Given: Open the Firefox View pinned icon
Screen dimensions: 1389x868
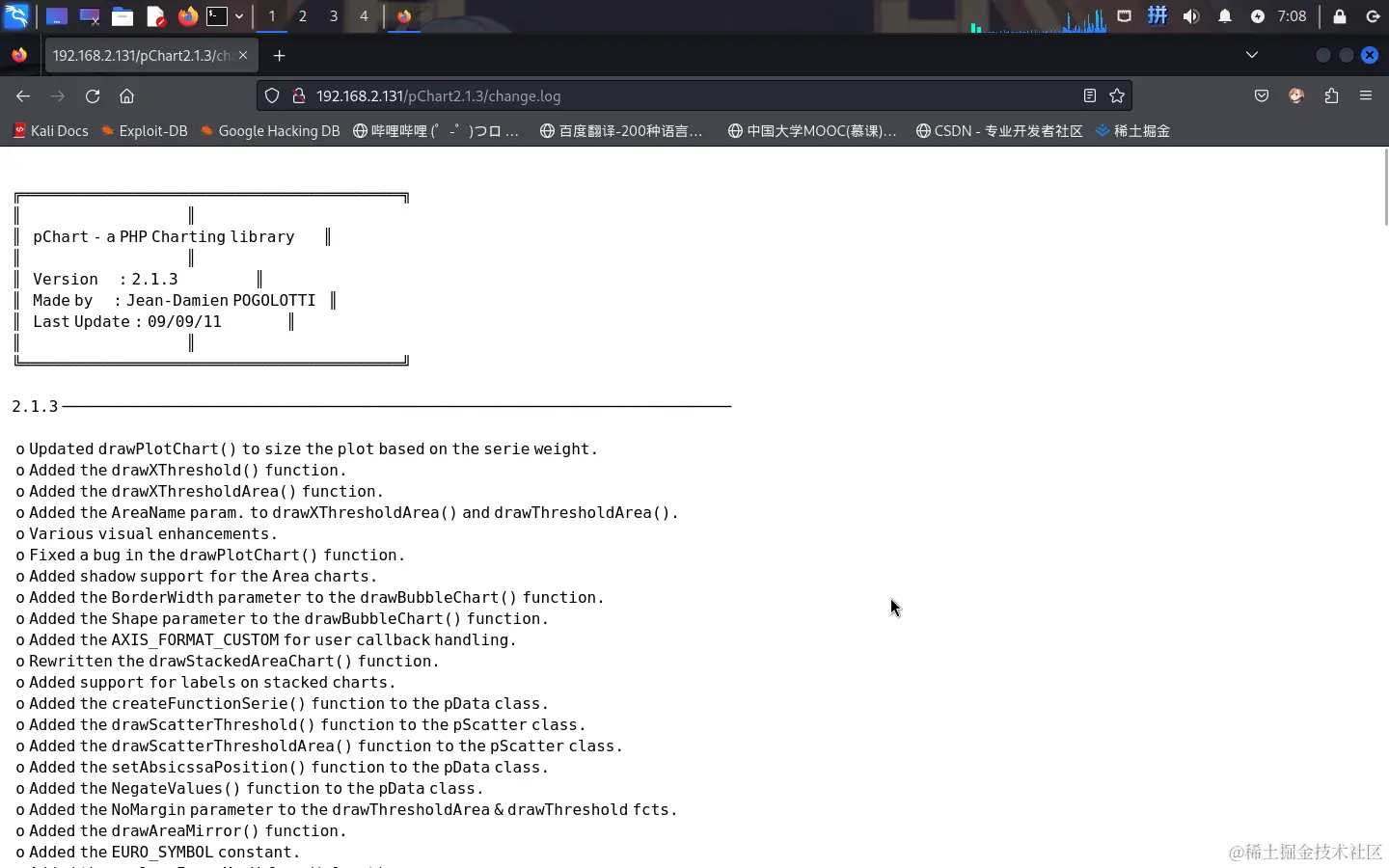Looking at the screenshot, I should pos(19,55).
